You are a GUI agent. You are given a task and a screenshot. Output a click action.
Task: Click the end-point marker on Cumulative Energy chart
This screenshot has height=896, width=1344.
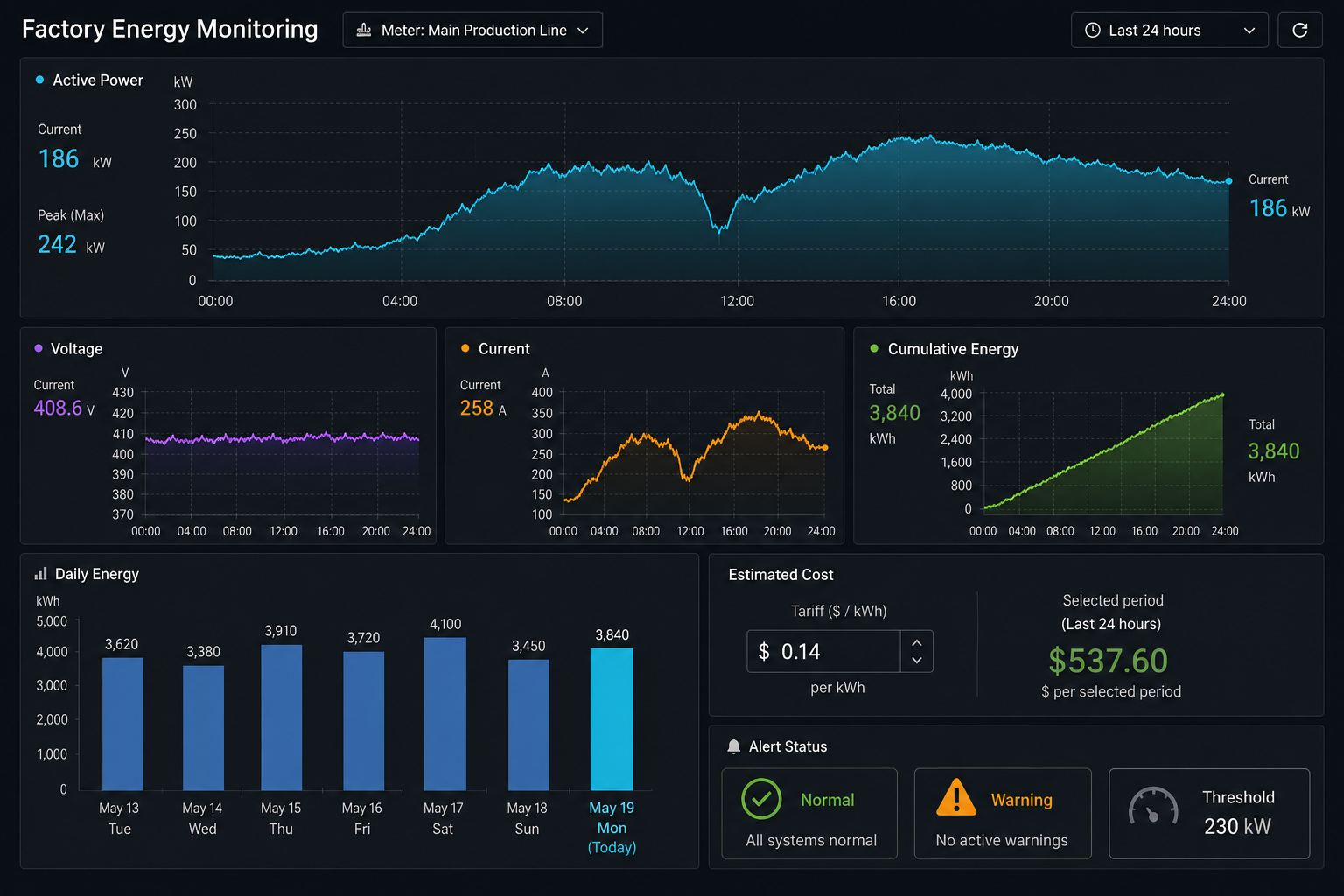[x=1222, y=395]
